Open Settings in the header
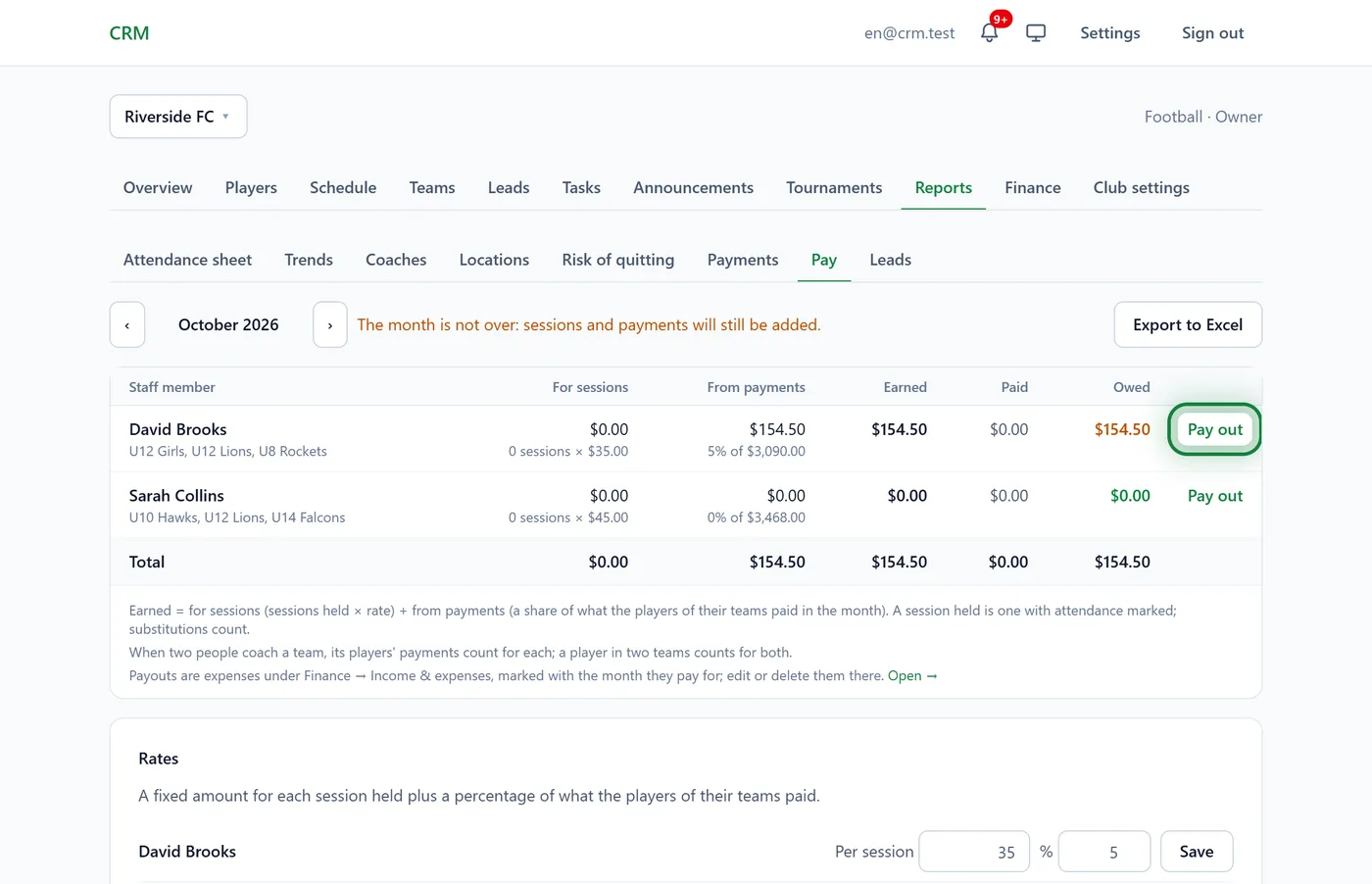Image resolution: width=1372 pixels, height=884 pixels. pos(1110,33)
